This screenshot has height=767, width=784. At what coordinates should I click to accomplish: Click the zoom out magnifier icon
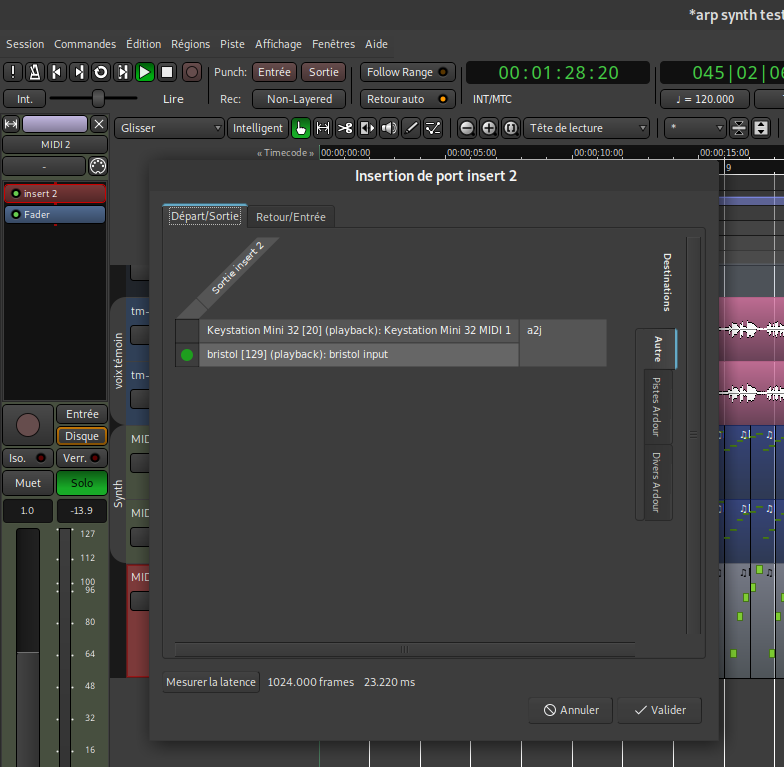tap(466, 128)
